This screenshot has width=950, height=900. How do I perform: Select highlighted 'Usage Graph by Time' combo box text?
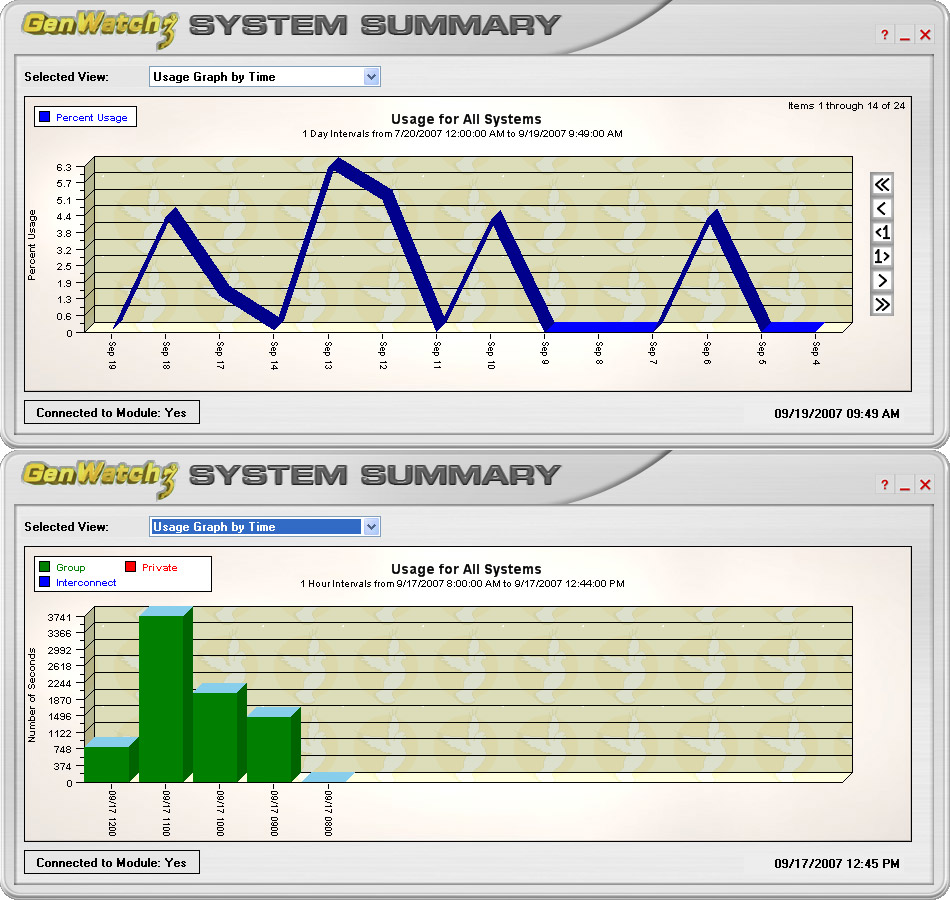tap(254, 527)
